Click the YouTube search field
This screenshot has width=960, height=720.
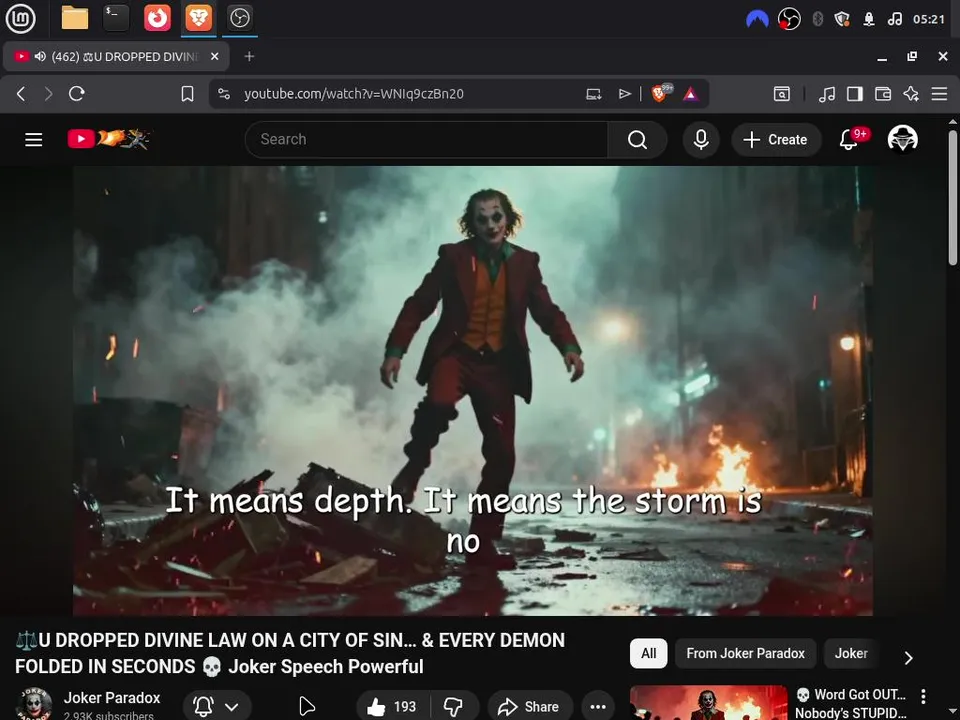[426, 140]
